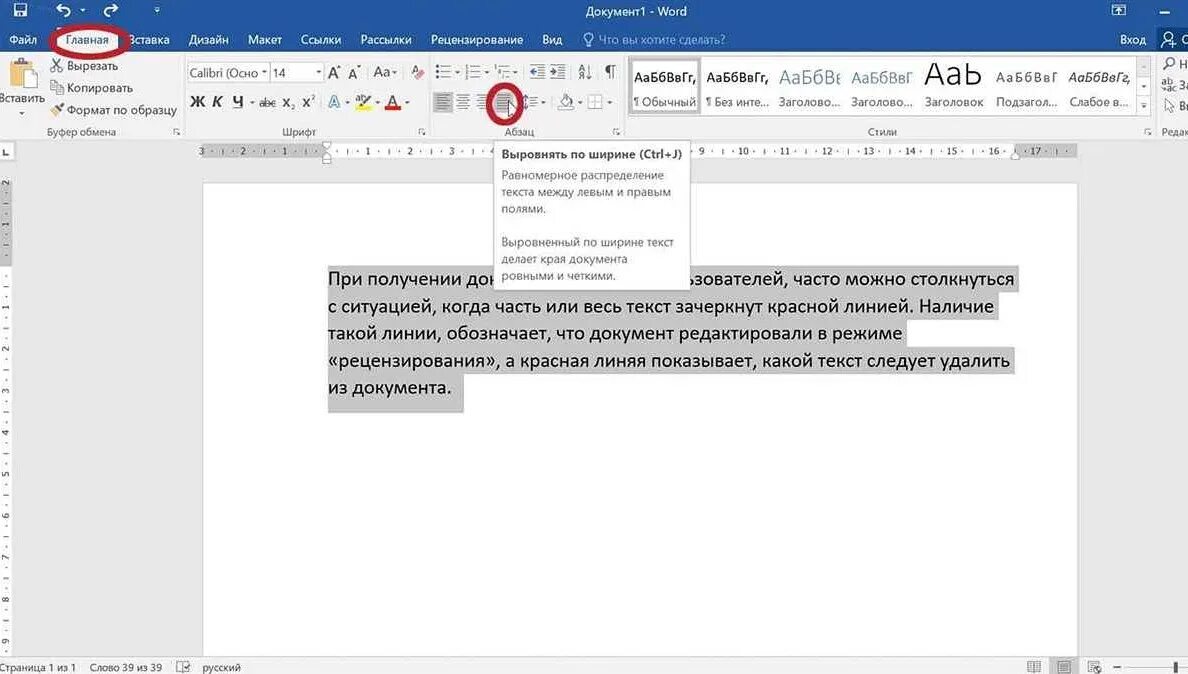The width and height of the screenshot is (1188, 674).
Task: Expand highlight color dropdown arrow
Action: (x=377, y=102)
